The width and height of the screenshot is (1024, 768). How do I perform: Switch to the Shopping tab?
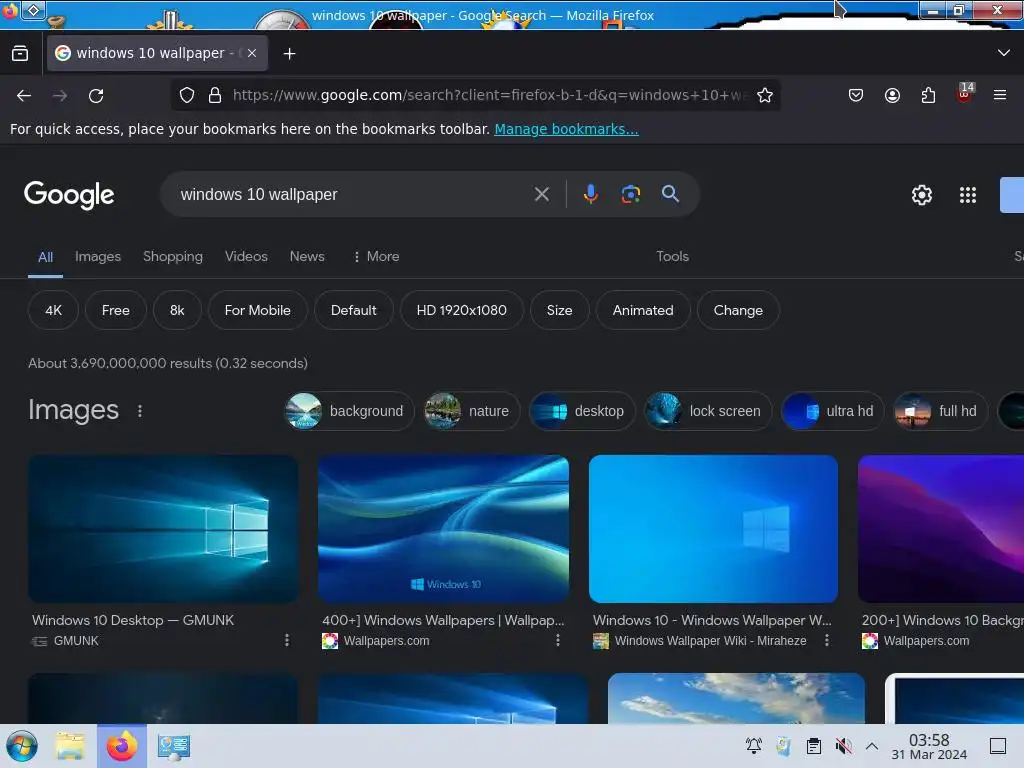(173, 257)
